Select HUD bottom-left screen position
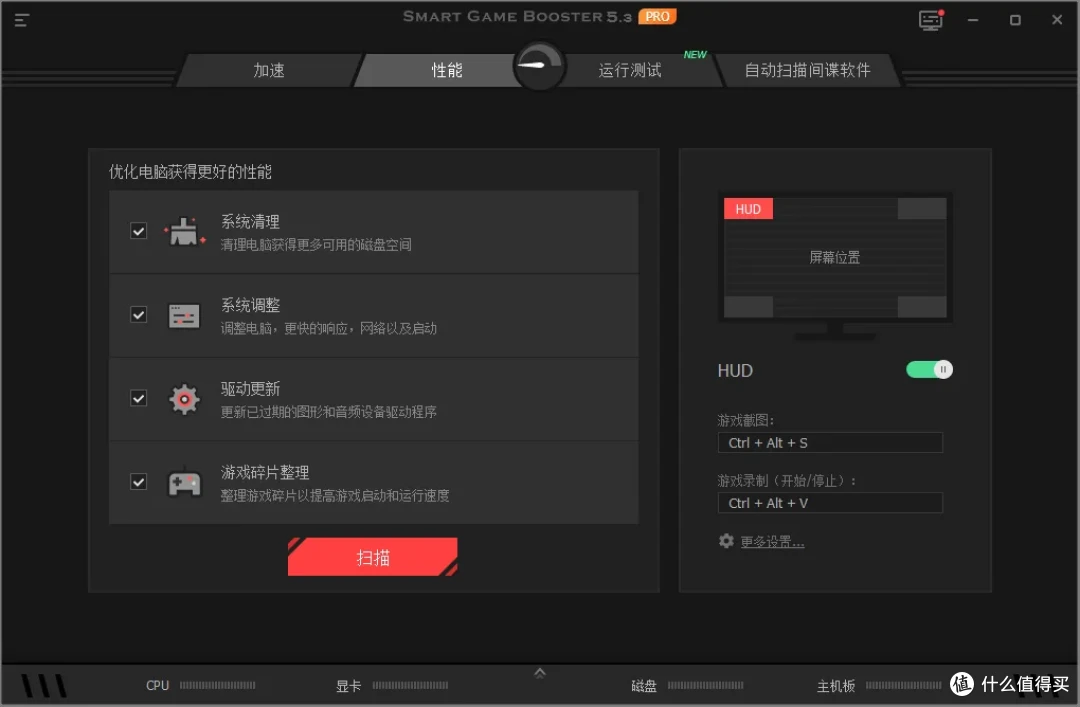Viewport: 1080px width, 707px height. coord(748,307)
